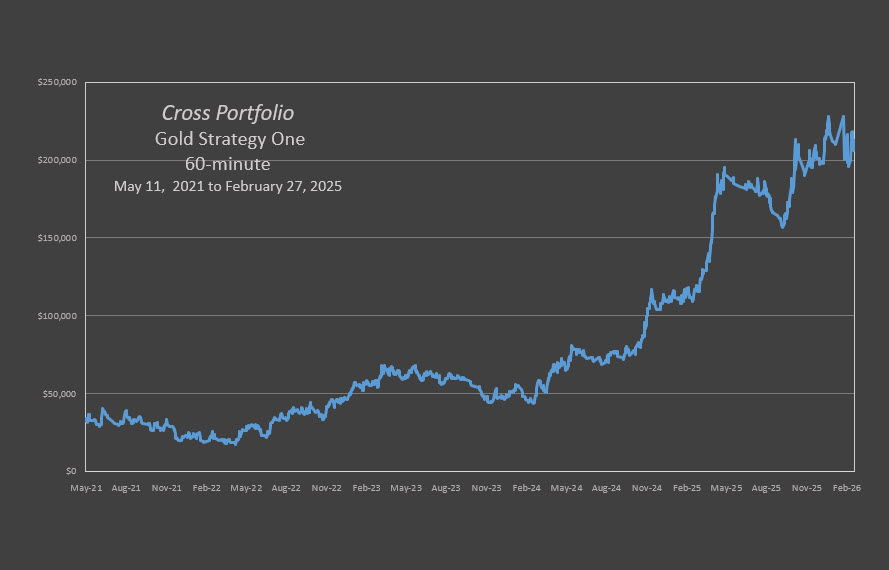The image size is (889, 570).
Task: Click the May-21 x-axis label
Action: click(x=86, y=488)
